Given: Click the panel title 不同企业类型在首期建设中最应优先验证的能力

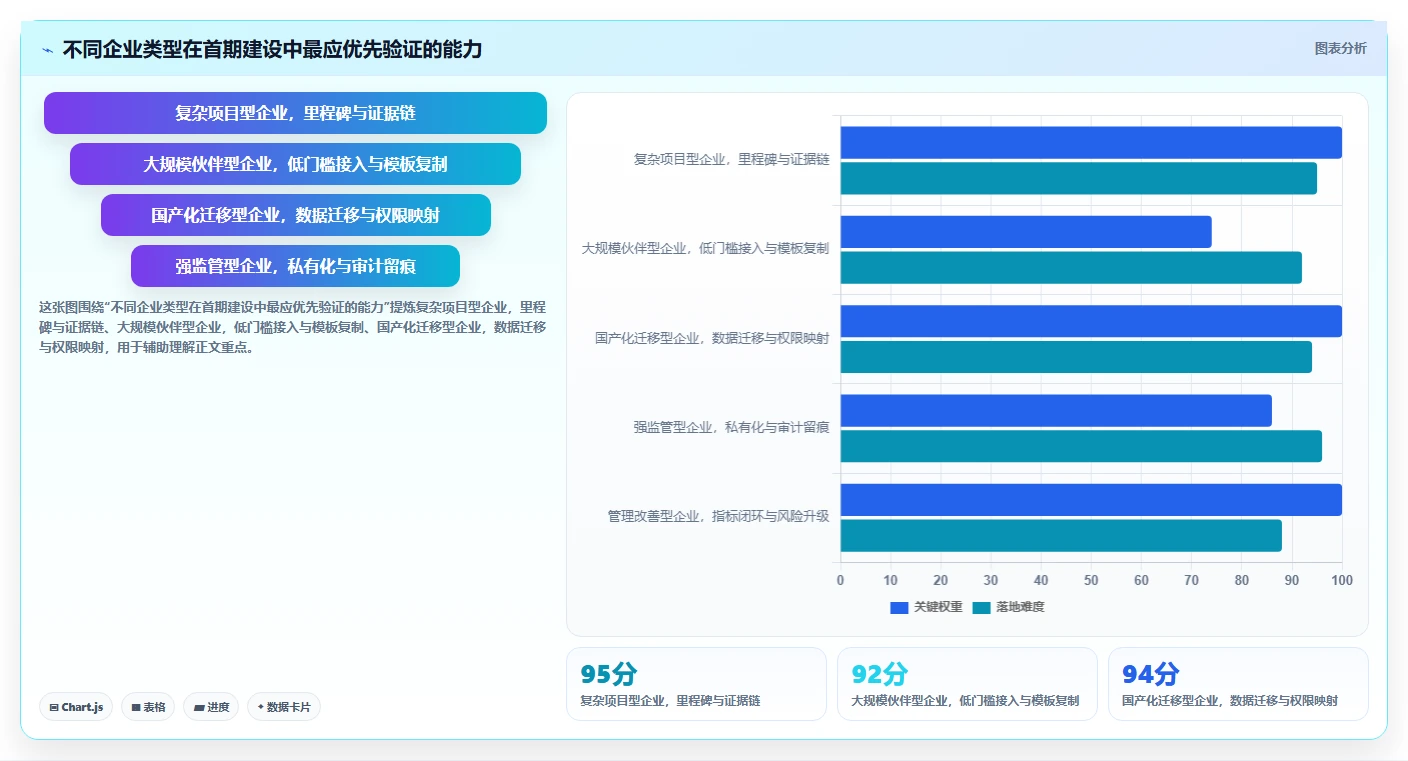Looking at the screenshot, I should tap(272, 50).
